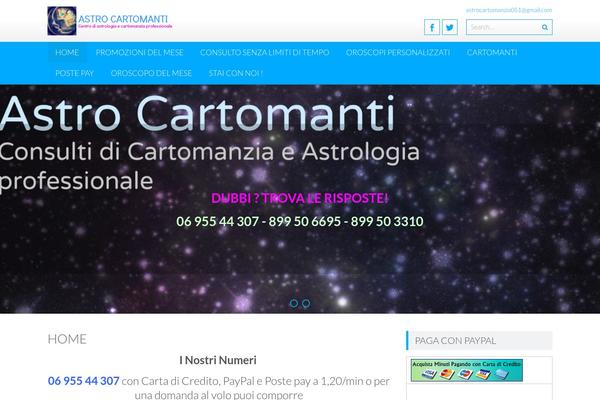Image resolution: width=600 pixels, height=400 pixels.
Task: Open the Poste Pay menu item
Action: [74, 73]
